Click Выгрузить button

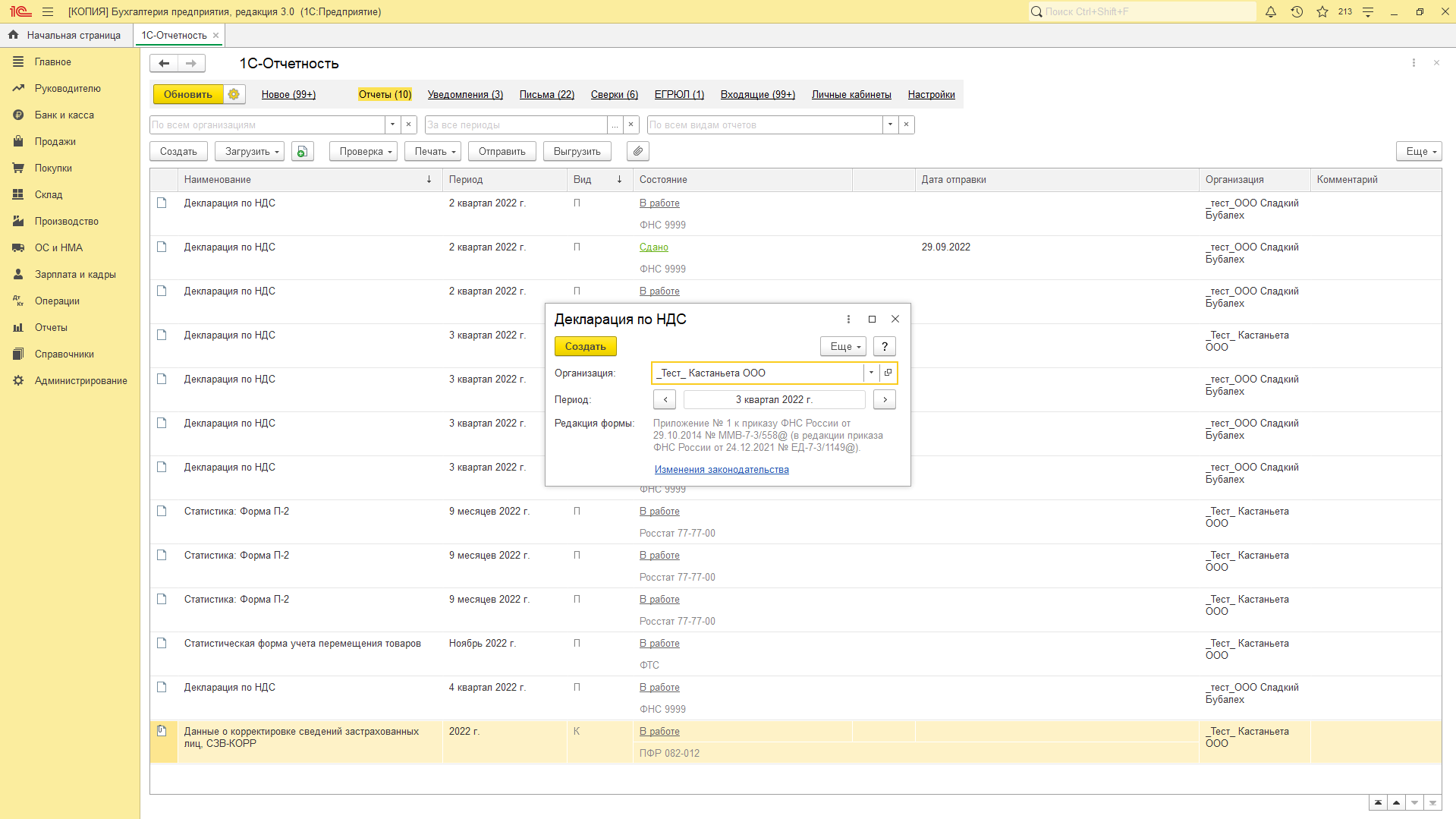[577, 151]
